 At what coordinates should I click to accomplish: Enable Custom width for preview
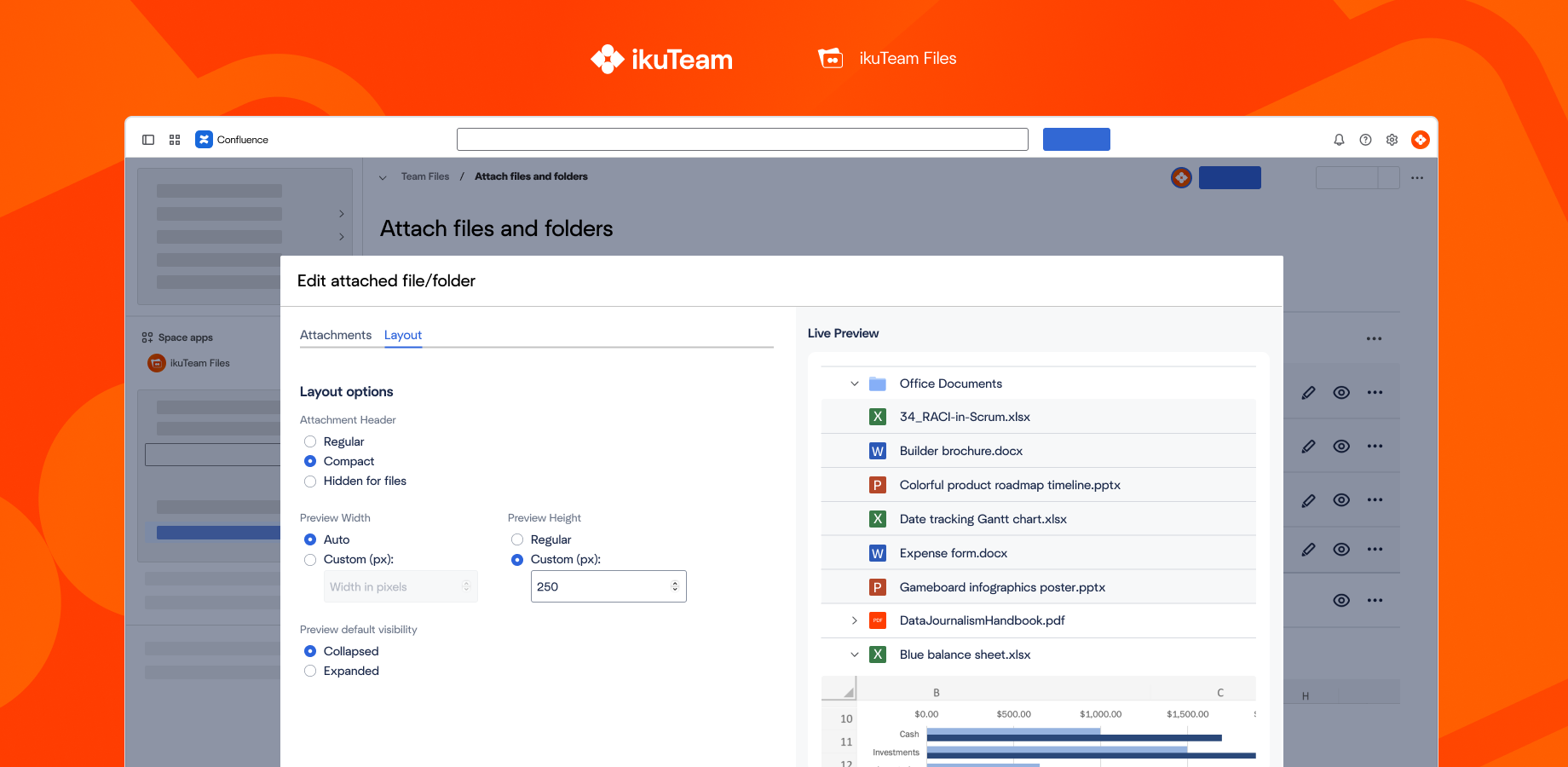point(310,560)
